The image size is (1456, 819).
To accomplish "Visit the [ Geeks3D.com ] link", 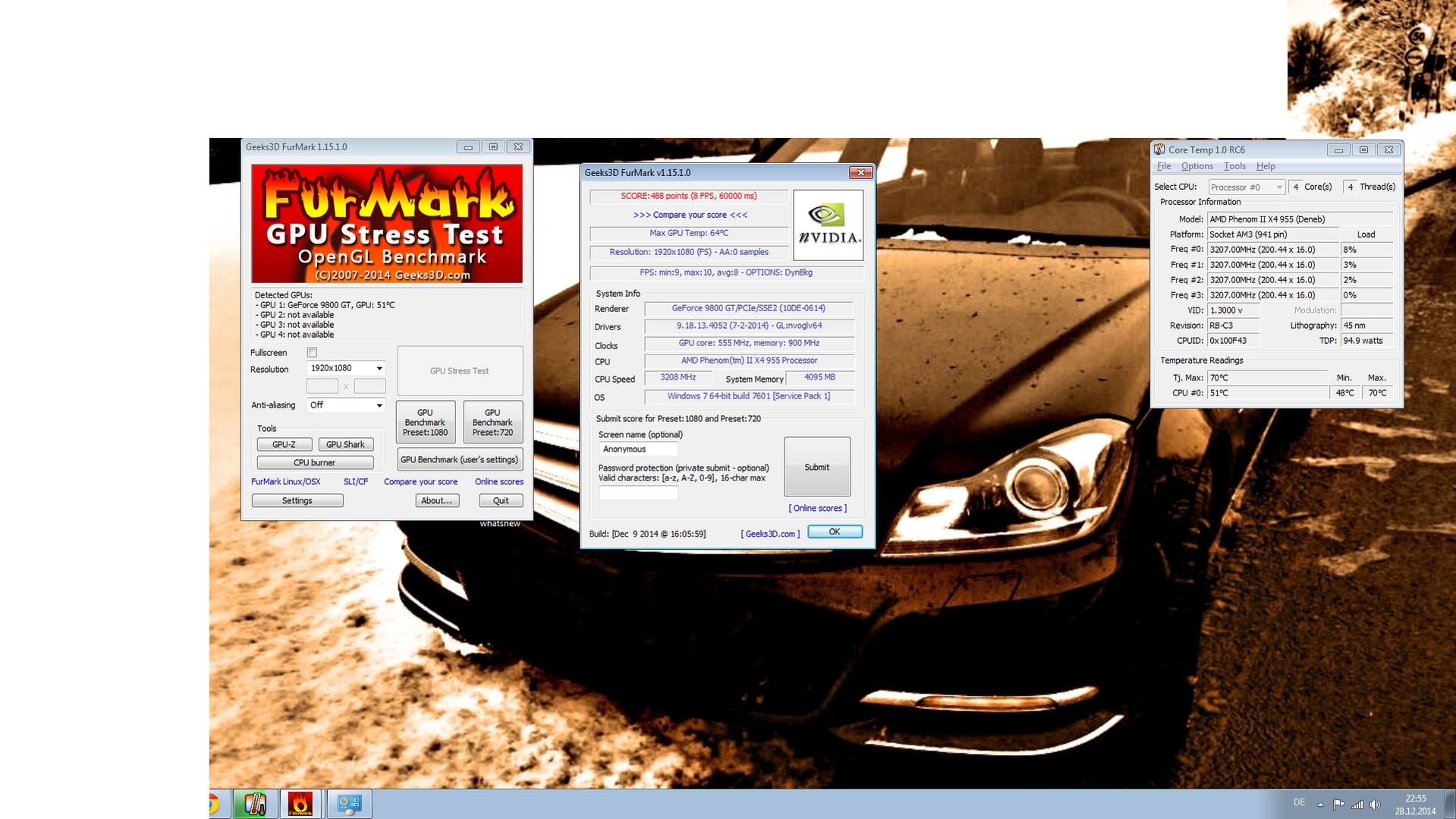I will [771, 534].
